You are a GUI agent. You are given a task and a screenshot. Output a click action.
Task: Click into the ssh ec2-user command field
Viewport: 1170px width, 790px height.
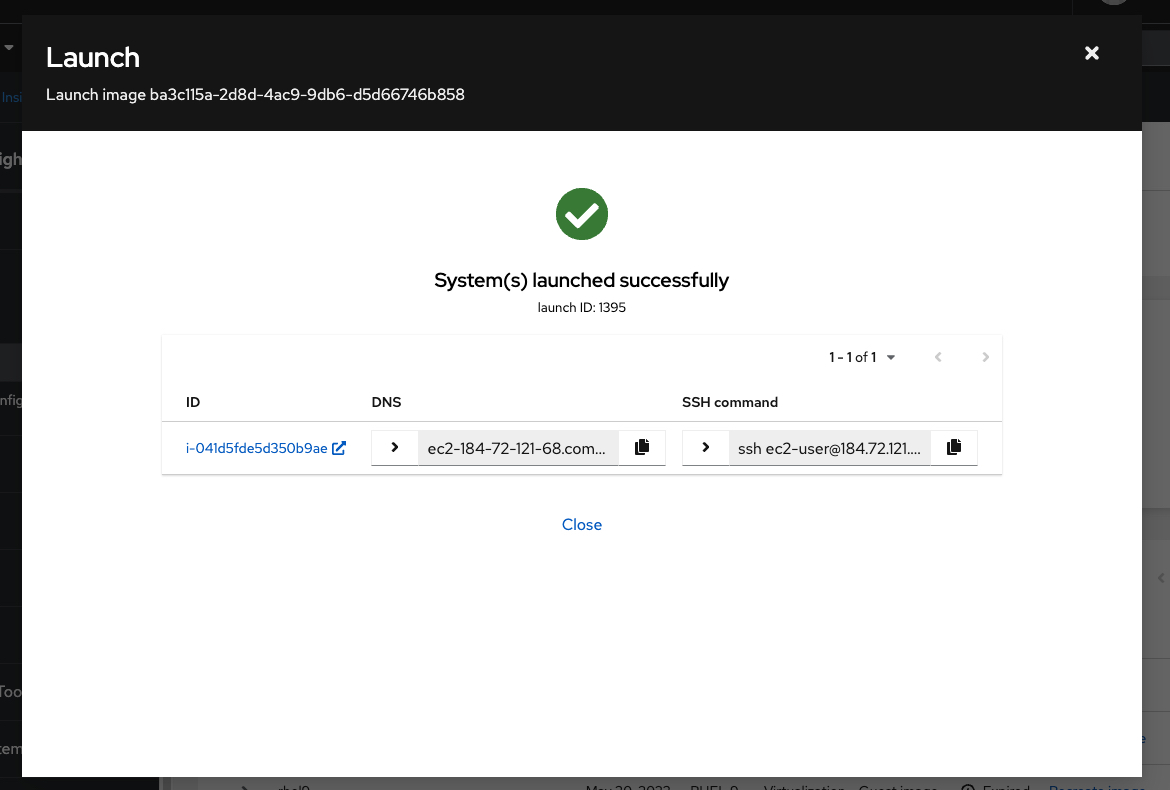(x=829, y=448)
